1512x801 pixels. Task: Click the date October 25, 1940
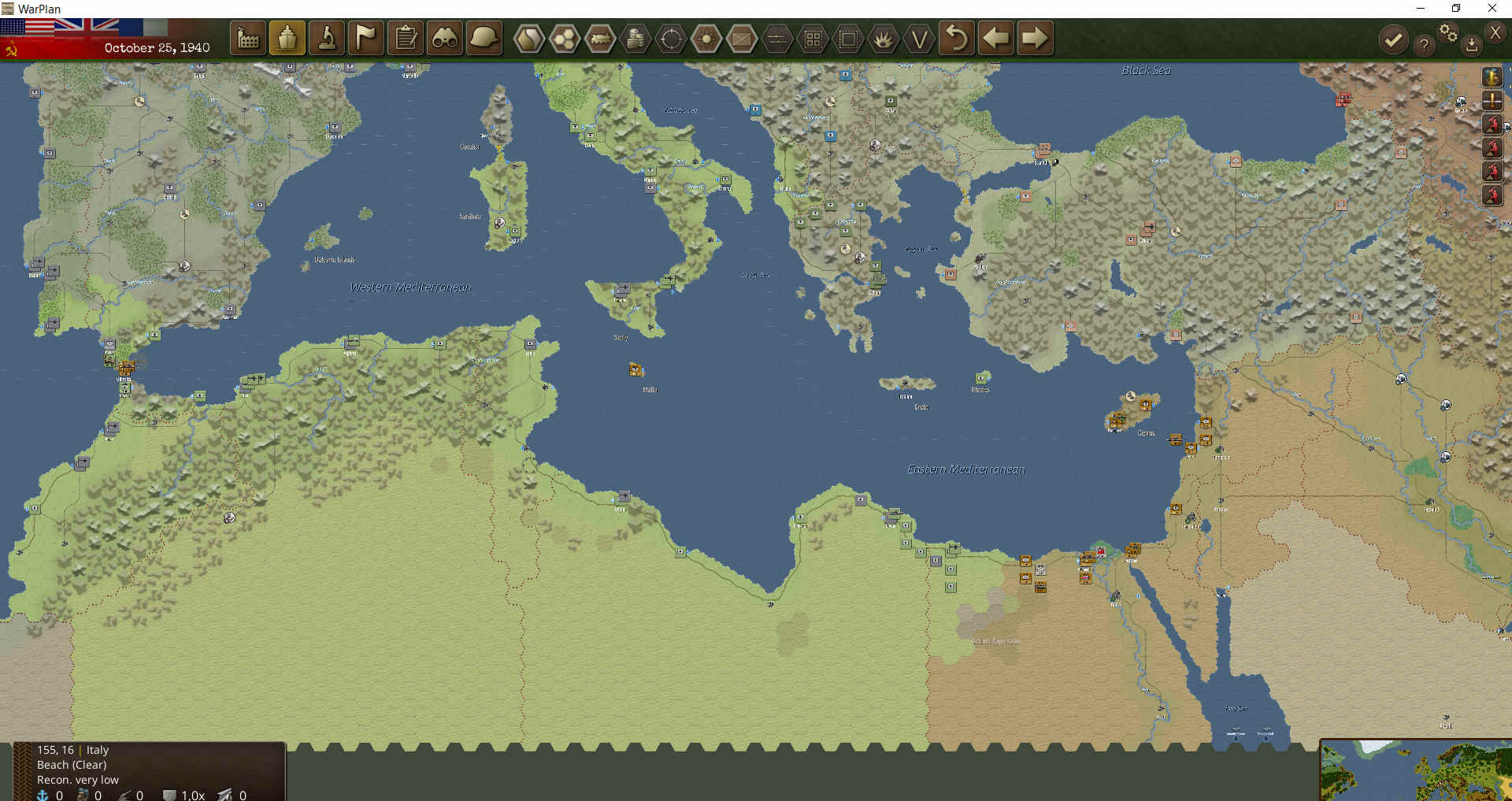157,48
